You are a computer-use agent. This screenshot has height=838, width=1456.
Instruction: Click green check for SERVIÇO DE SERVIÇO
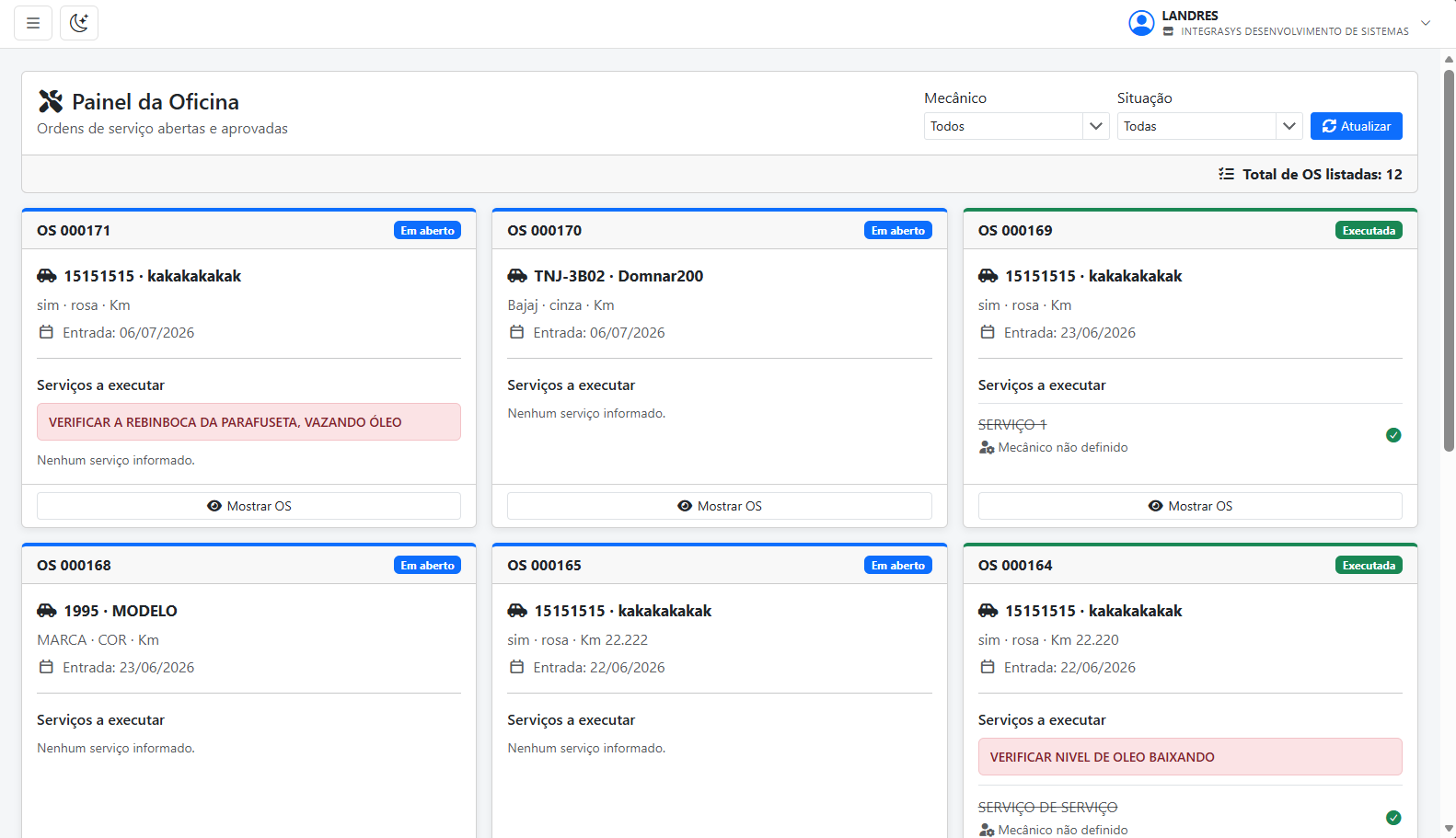coord(1393,818)
